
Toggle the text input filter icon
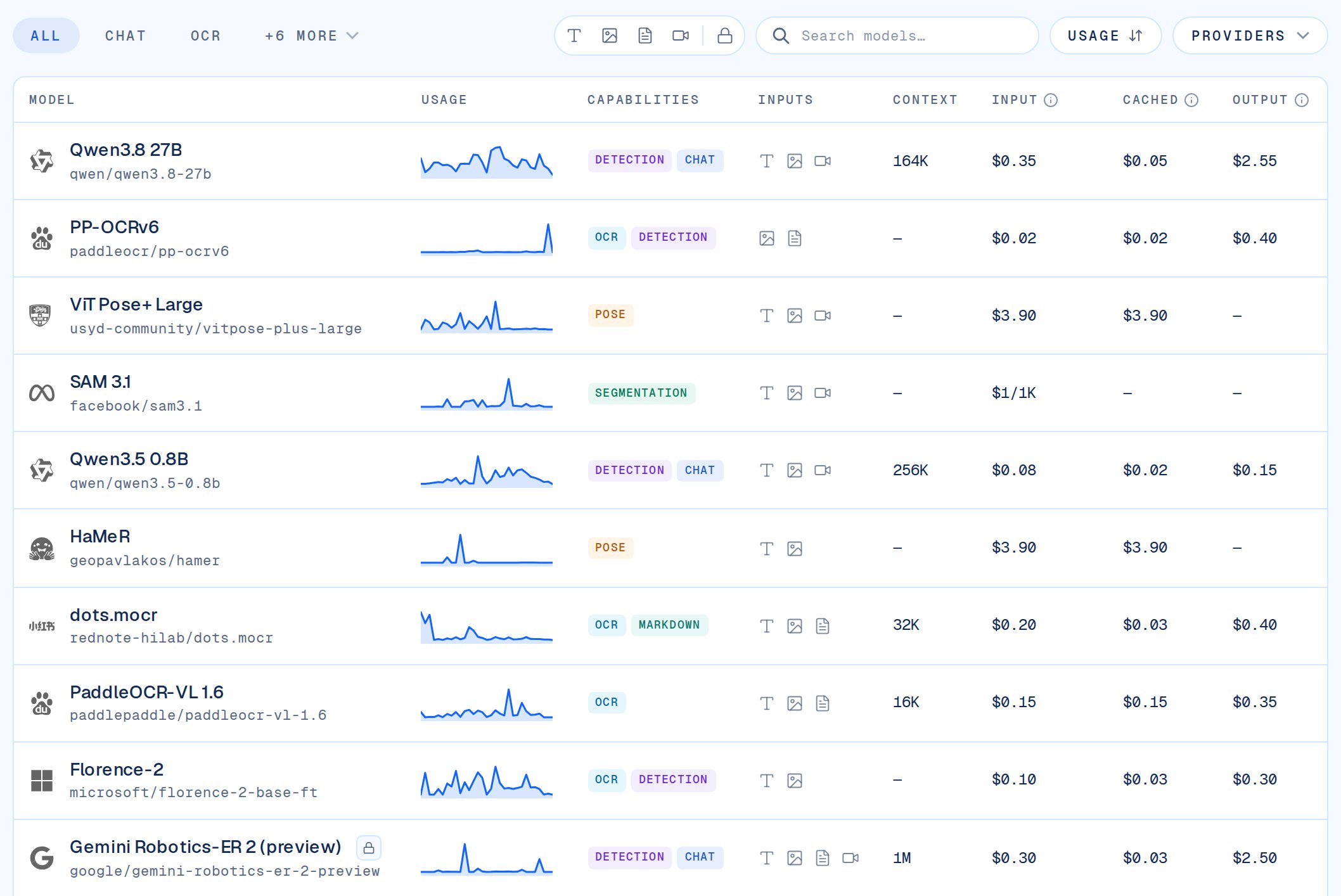pos(574,35)
